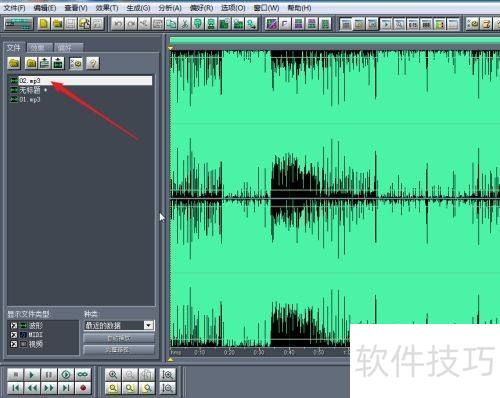
Task: Toggle the 视频 file type checkbox
Action: pyautogui.click(x=14, y=344)
